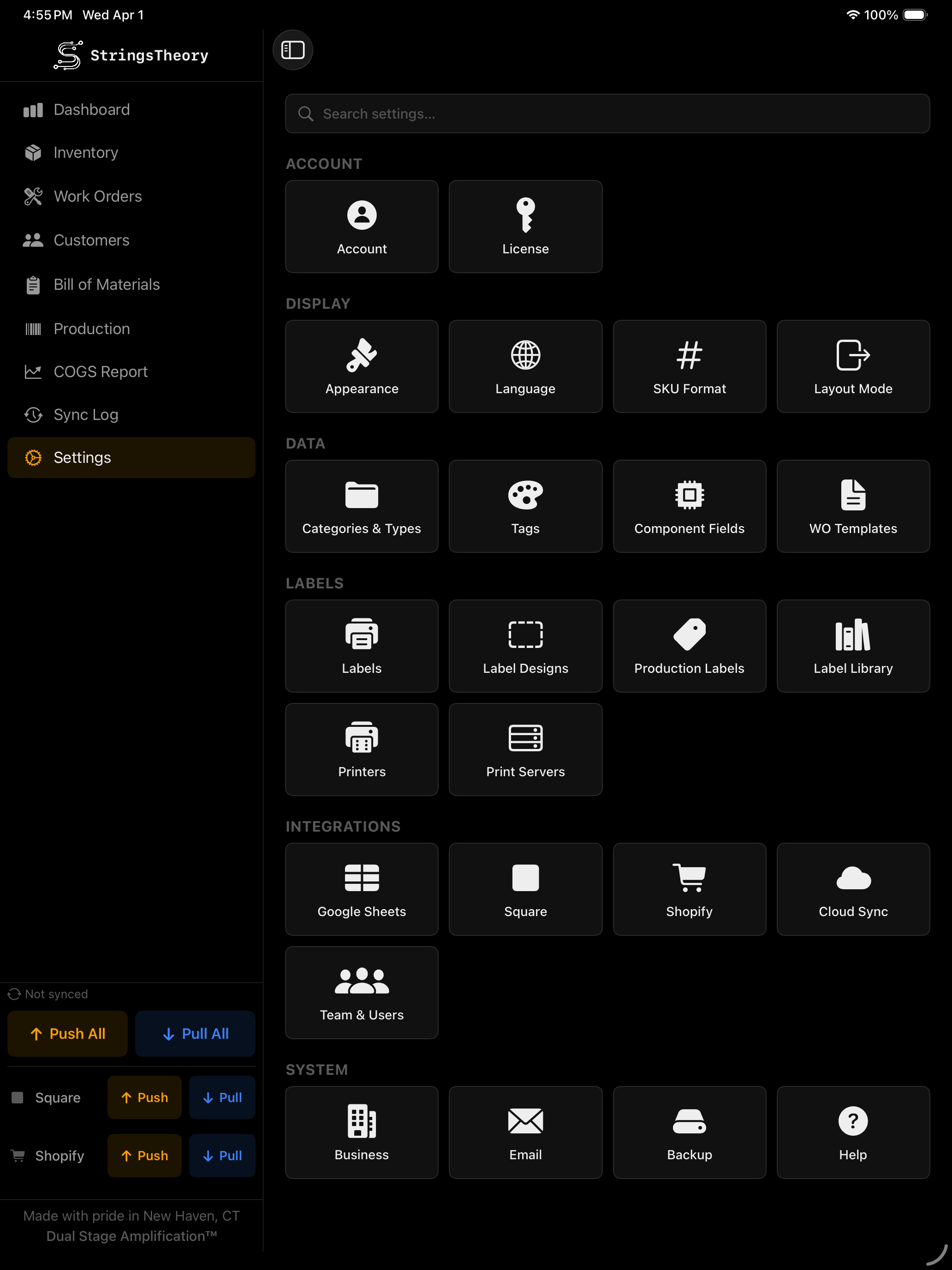Open Production Labels settings
Screen dimensions: 952x1270
click(689, 645)
